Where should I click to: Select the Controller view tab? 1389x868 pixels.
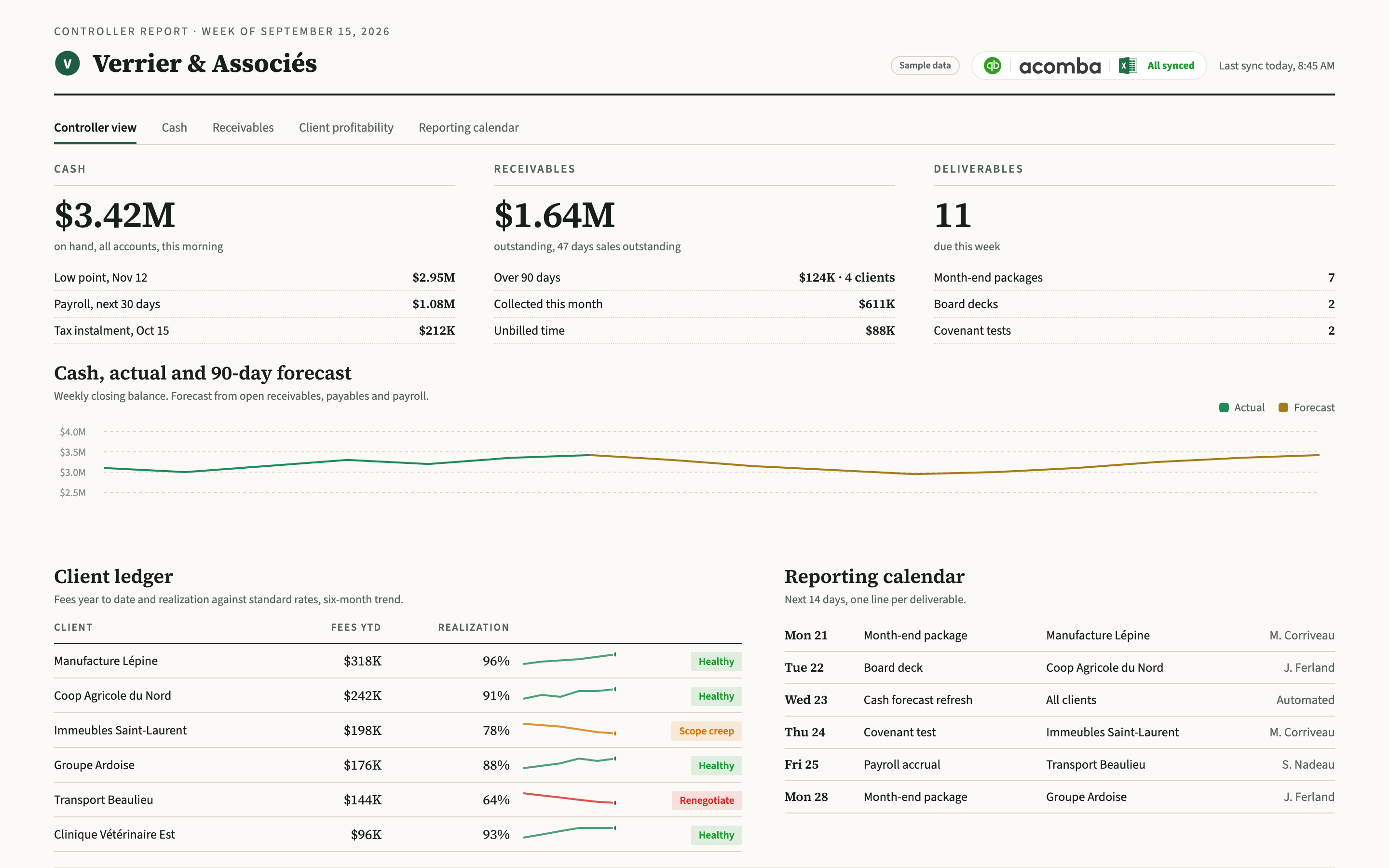pyautogui.click(x=95, y=127)
